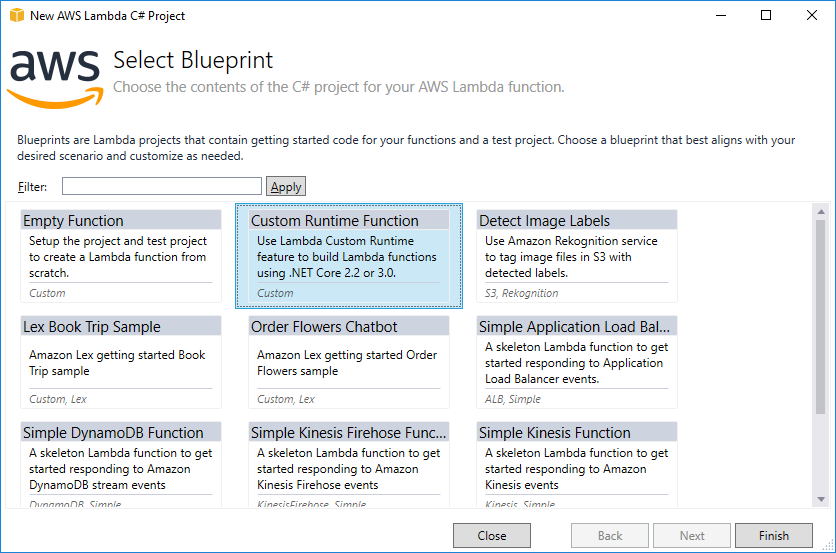Click the 'Select Blueprint' heading

click(x=193, y=60)
